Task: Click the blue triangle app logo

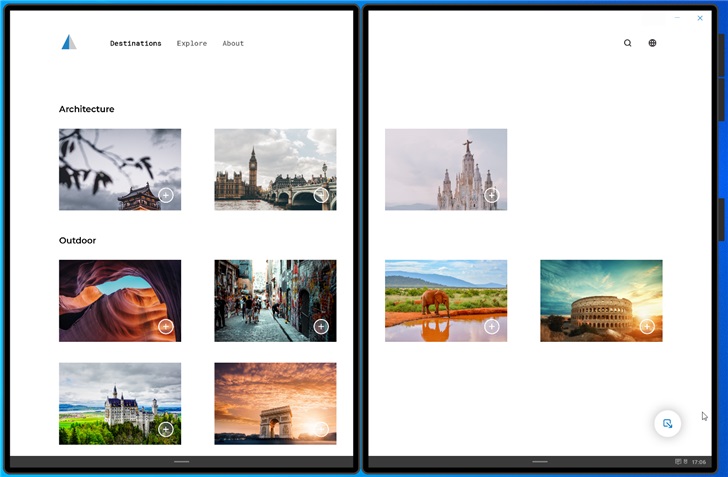Action: click(68, 42)
